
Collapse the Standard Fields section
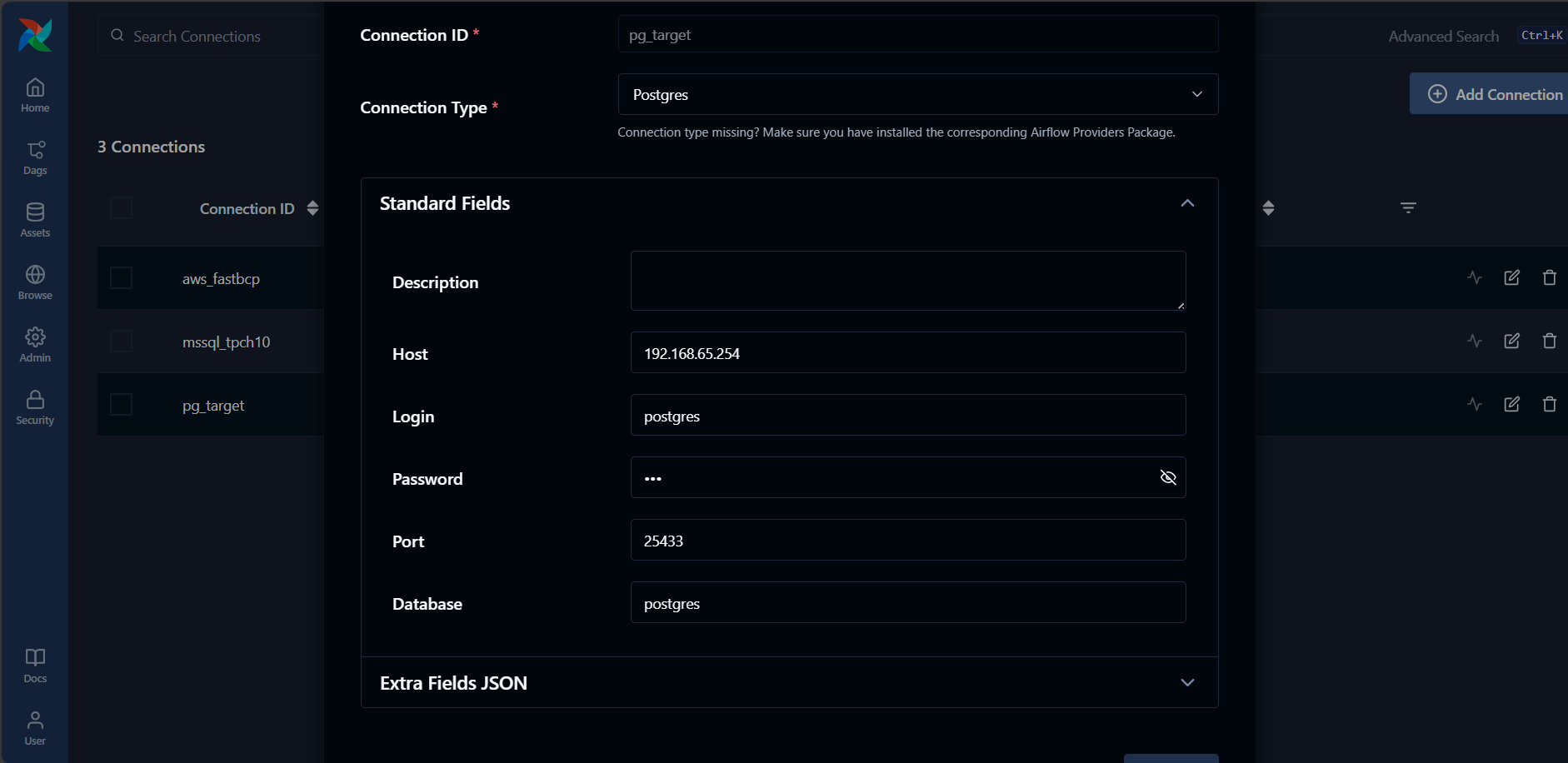tap(1187, 203)
